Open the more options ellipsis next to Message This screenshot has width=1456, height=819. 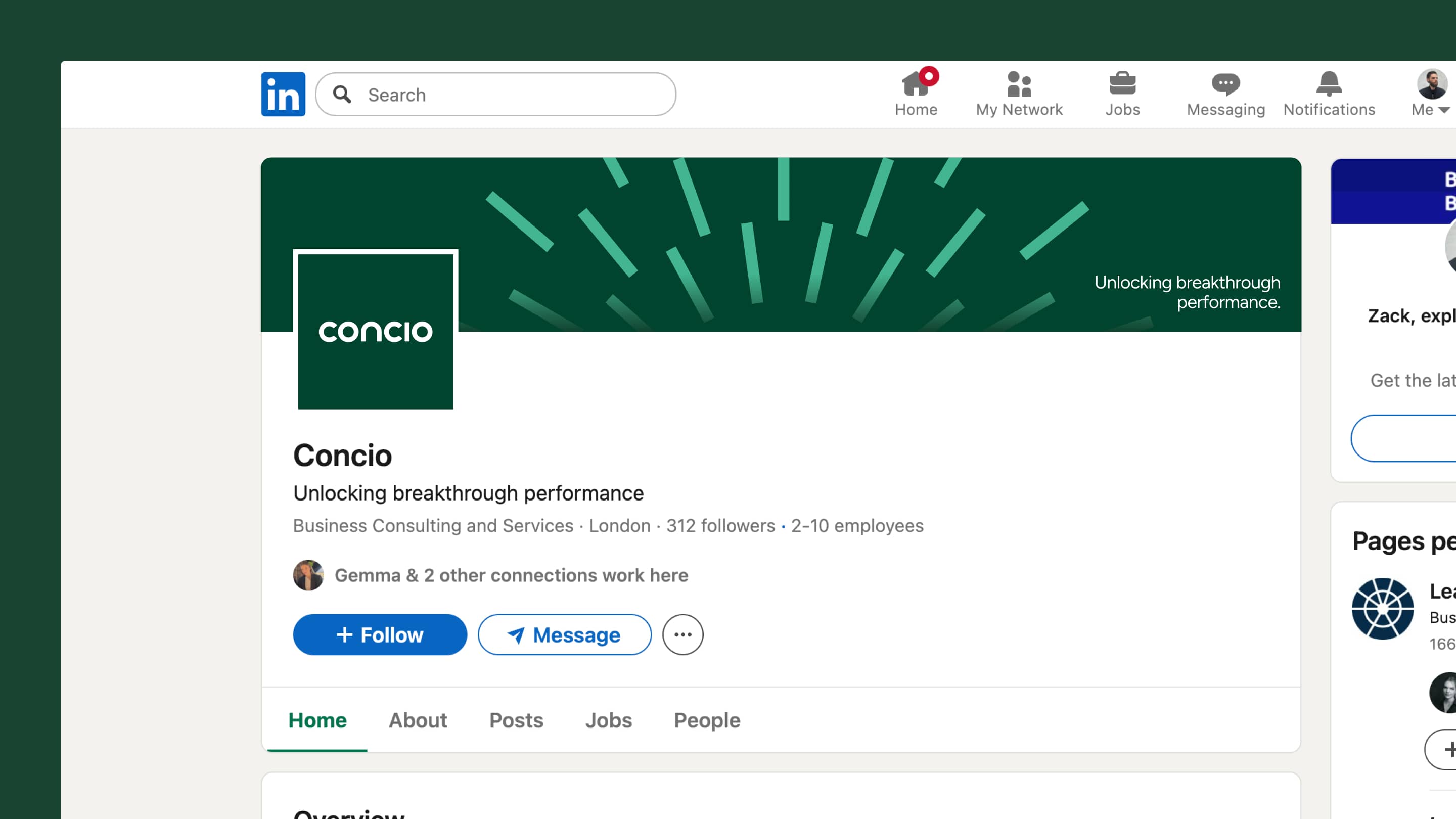682,635
